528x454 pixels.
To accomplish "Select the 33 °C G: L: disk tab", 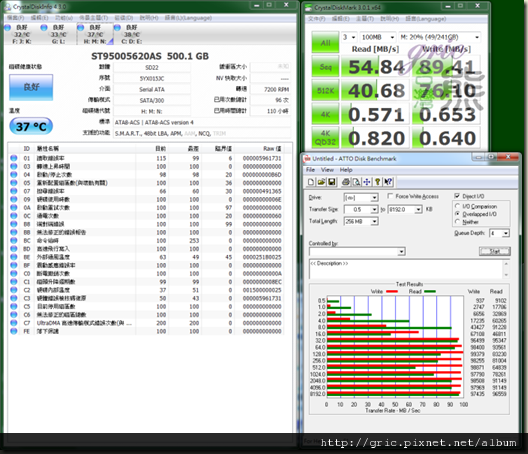I will 58,34.
